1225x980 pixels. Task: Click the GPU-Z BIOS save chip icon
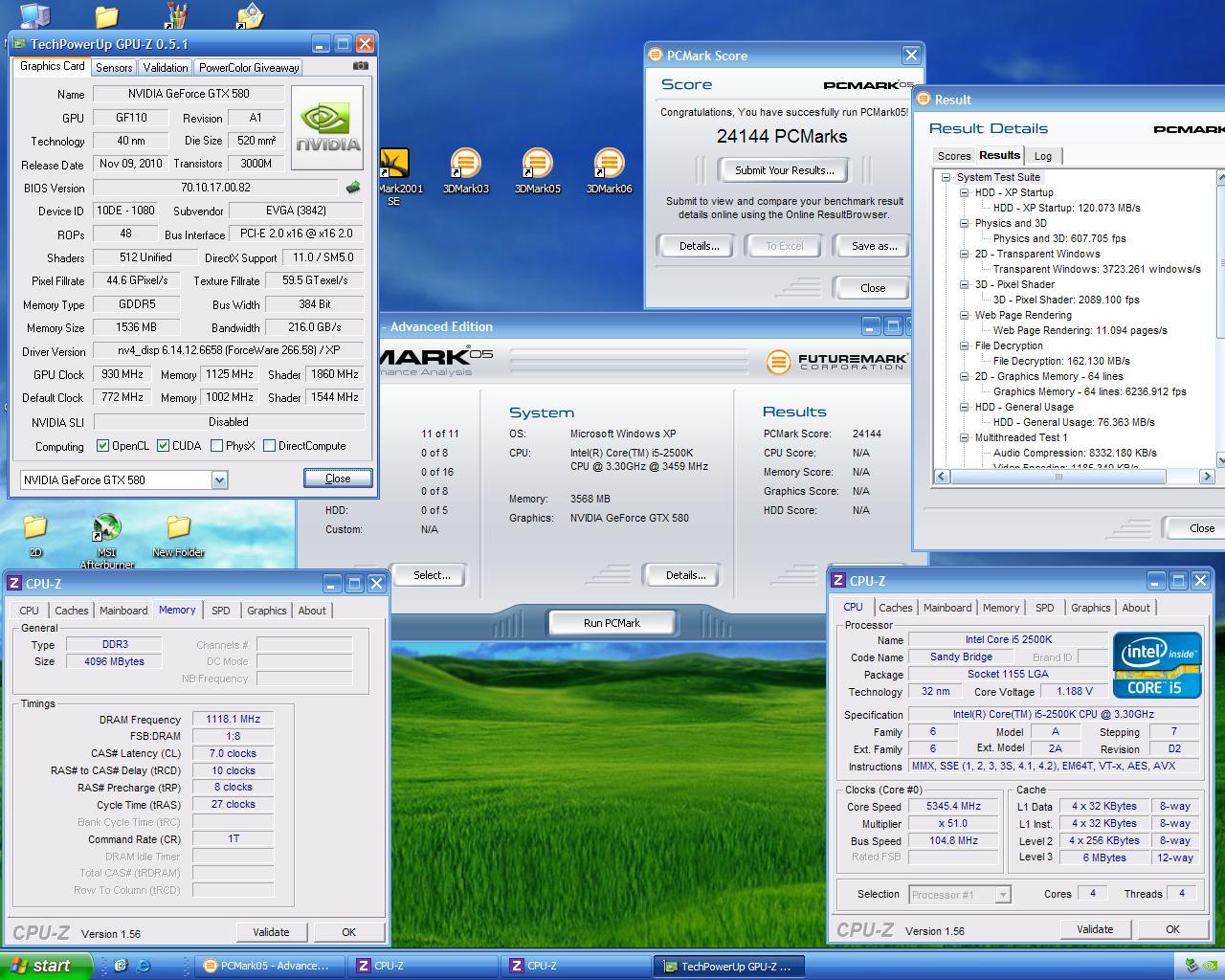click(x=353, y=188)
